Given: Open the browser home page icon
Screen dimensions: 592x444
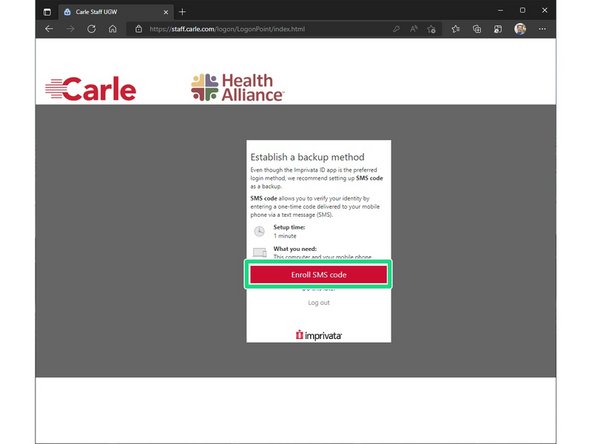Looking at the screenshot, I should pyautogui.click(x=113, y=29).
